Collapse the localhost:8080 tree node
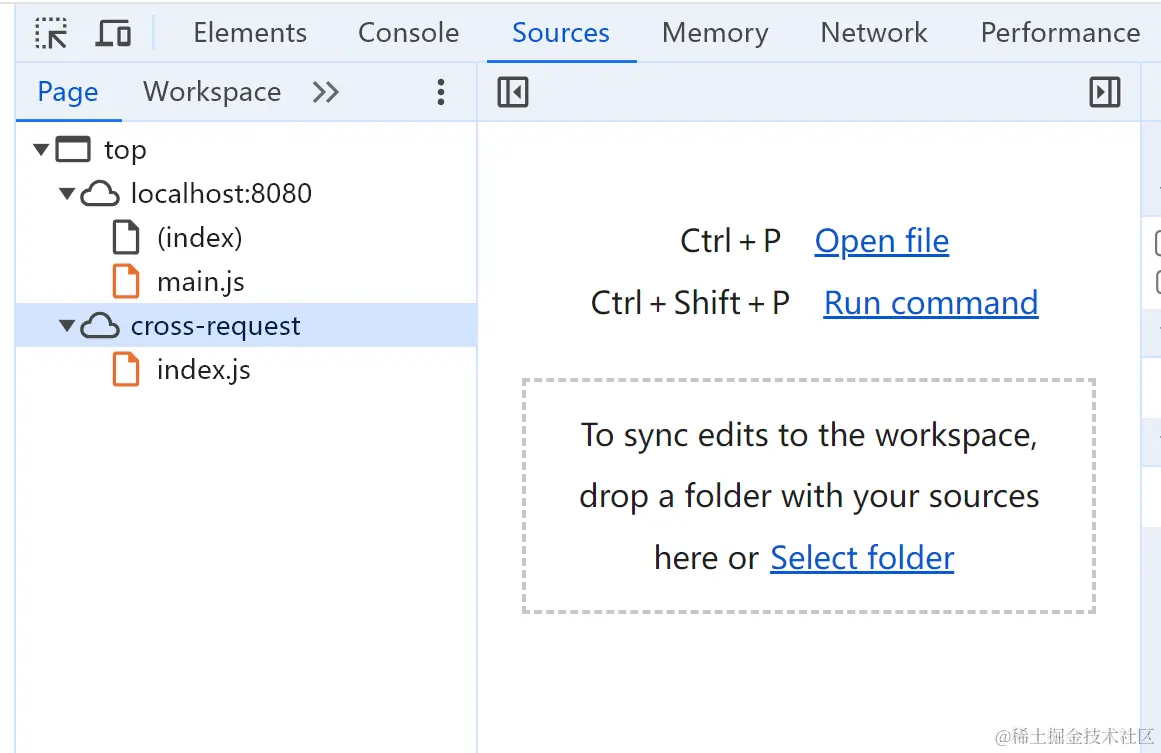The image size is (1161, 753). 67,194
